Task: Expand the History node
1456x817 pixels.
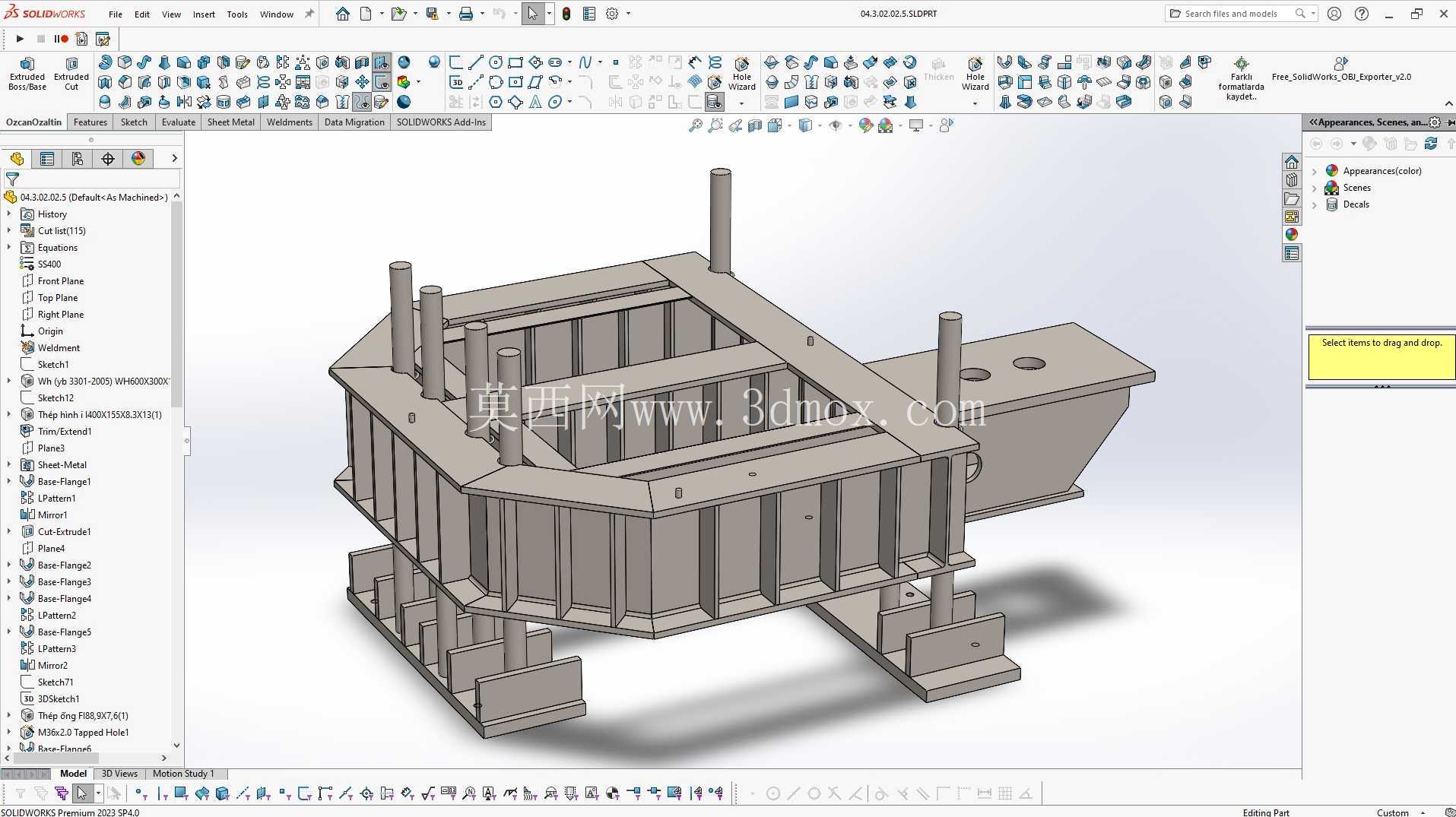Action: tap(9, 214)
